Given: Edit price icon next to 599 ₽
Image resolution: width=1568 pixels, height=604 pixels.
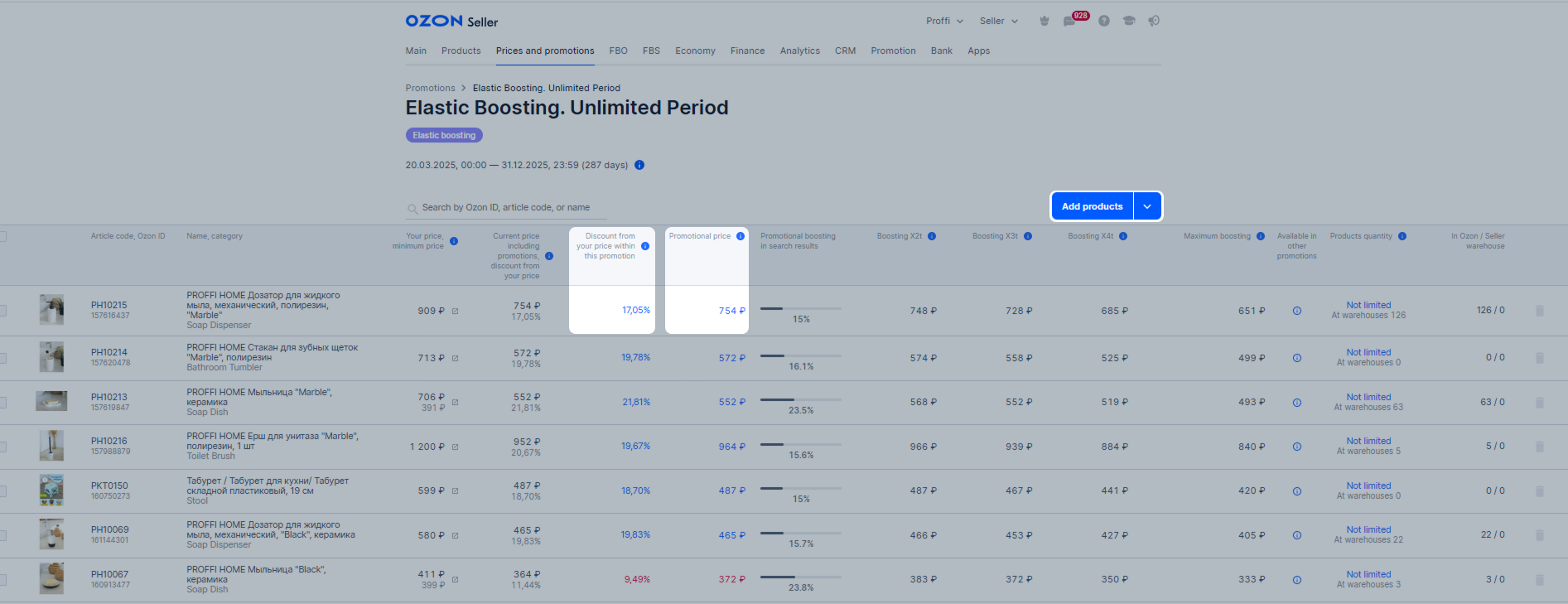Looking at the screenshot, I should click(x=455, y=491).
